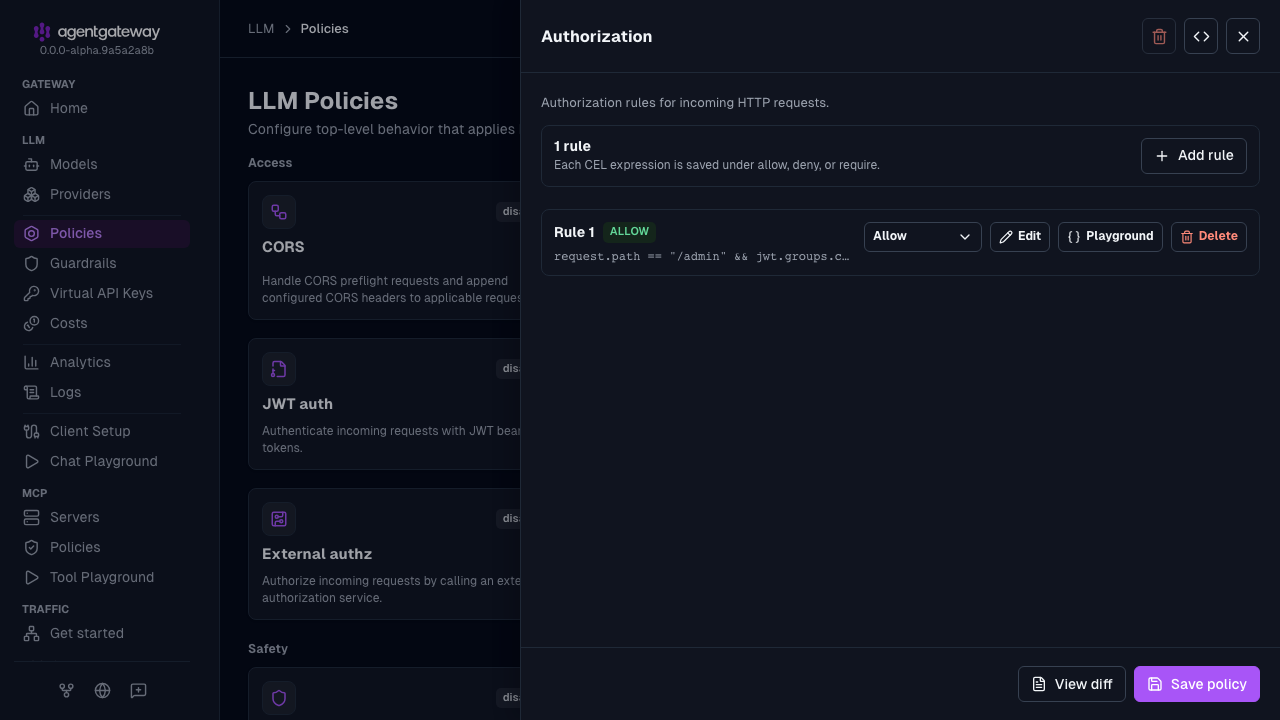This screenshot has height=720, width=1280.
Task: Open Guardrails page
Action: [102, 263]
